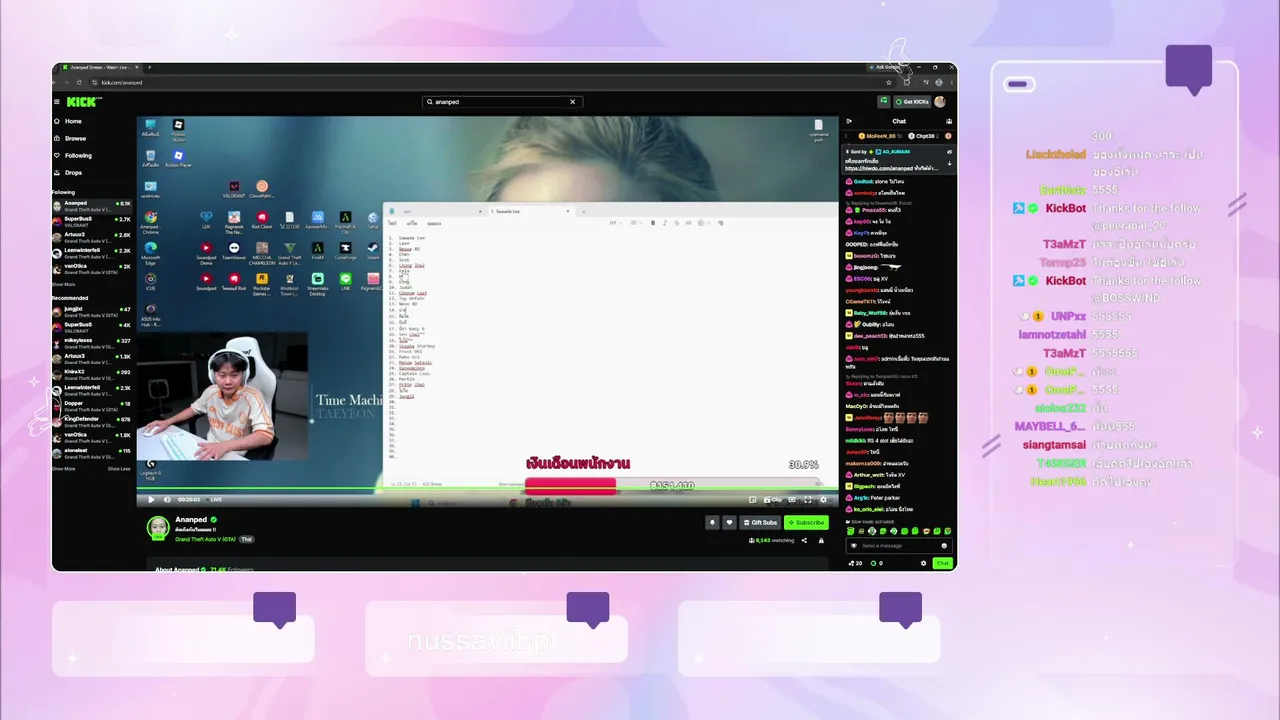Clear the search text with X
This screenshot has height=720, width=1280.
[x=573, y=101]
